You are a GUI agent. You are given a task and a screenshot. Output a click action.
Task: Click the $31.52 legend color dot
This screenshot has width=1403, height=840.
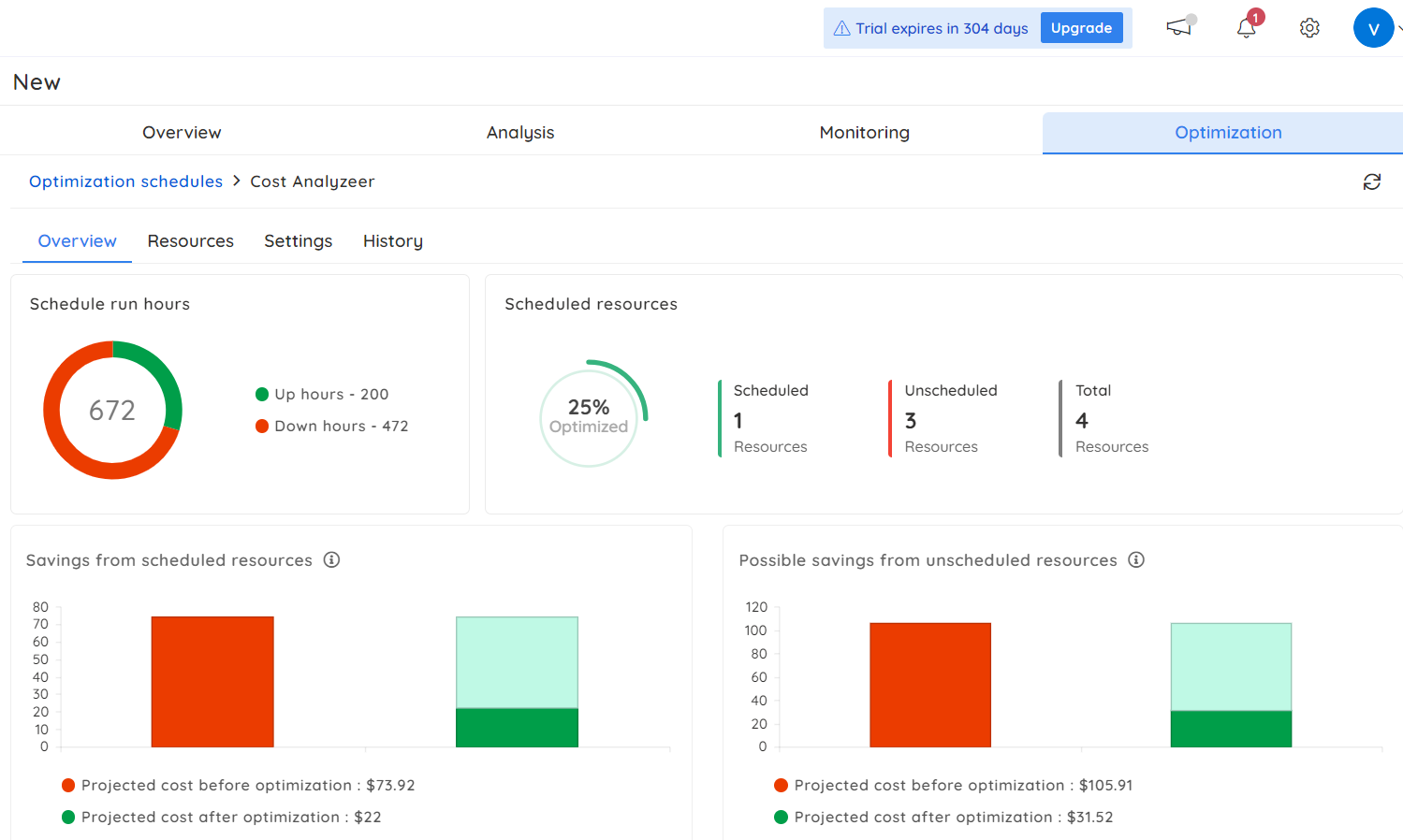point(781,817)
